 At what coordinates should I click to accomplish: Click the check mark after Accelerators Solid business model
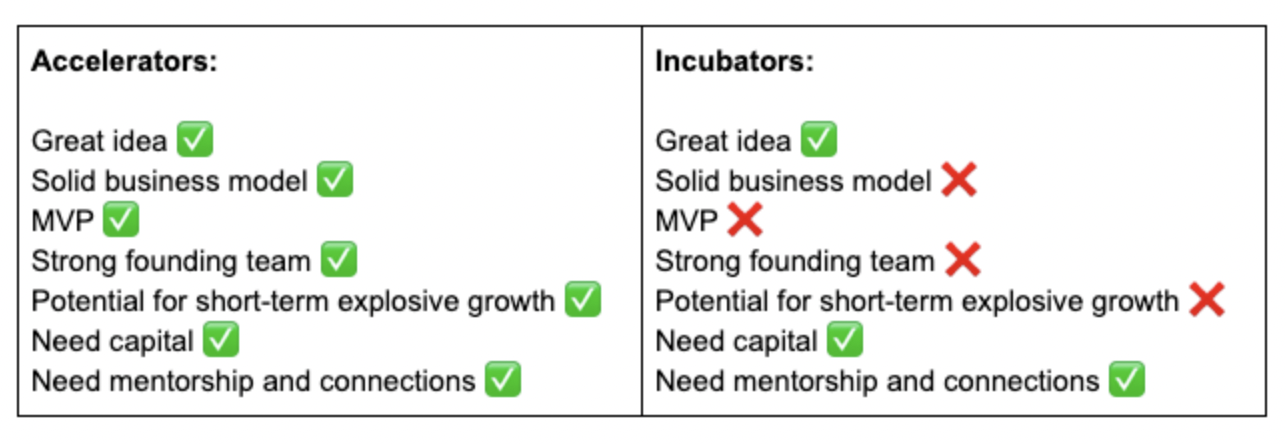[335, 180]
